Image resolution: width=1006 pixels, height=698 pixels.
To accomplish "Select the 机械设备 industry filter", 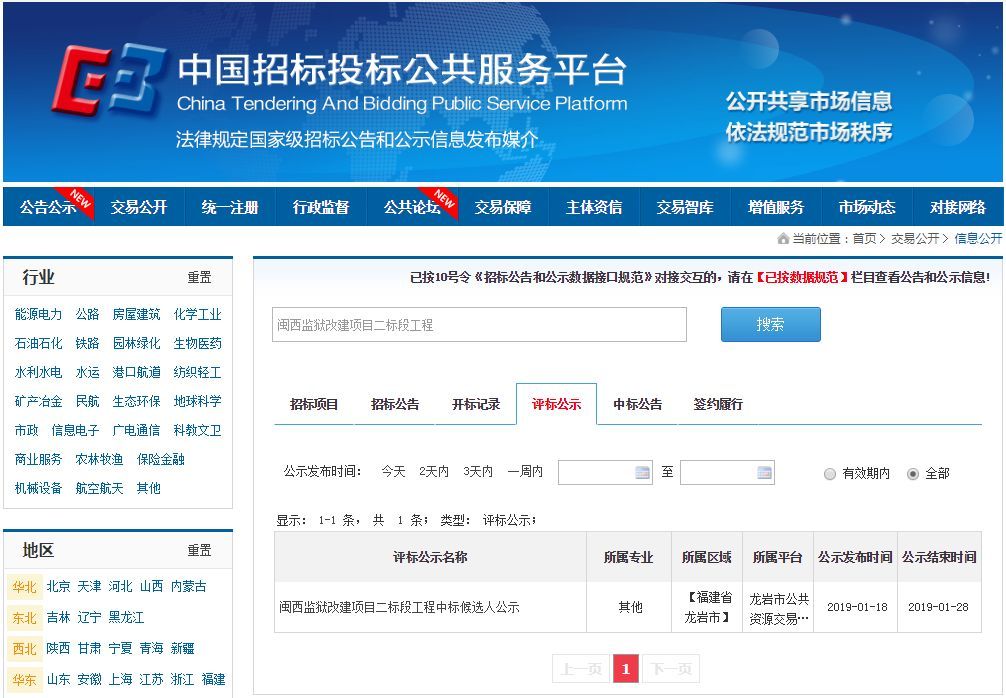I will click(38, 488).
